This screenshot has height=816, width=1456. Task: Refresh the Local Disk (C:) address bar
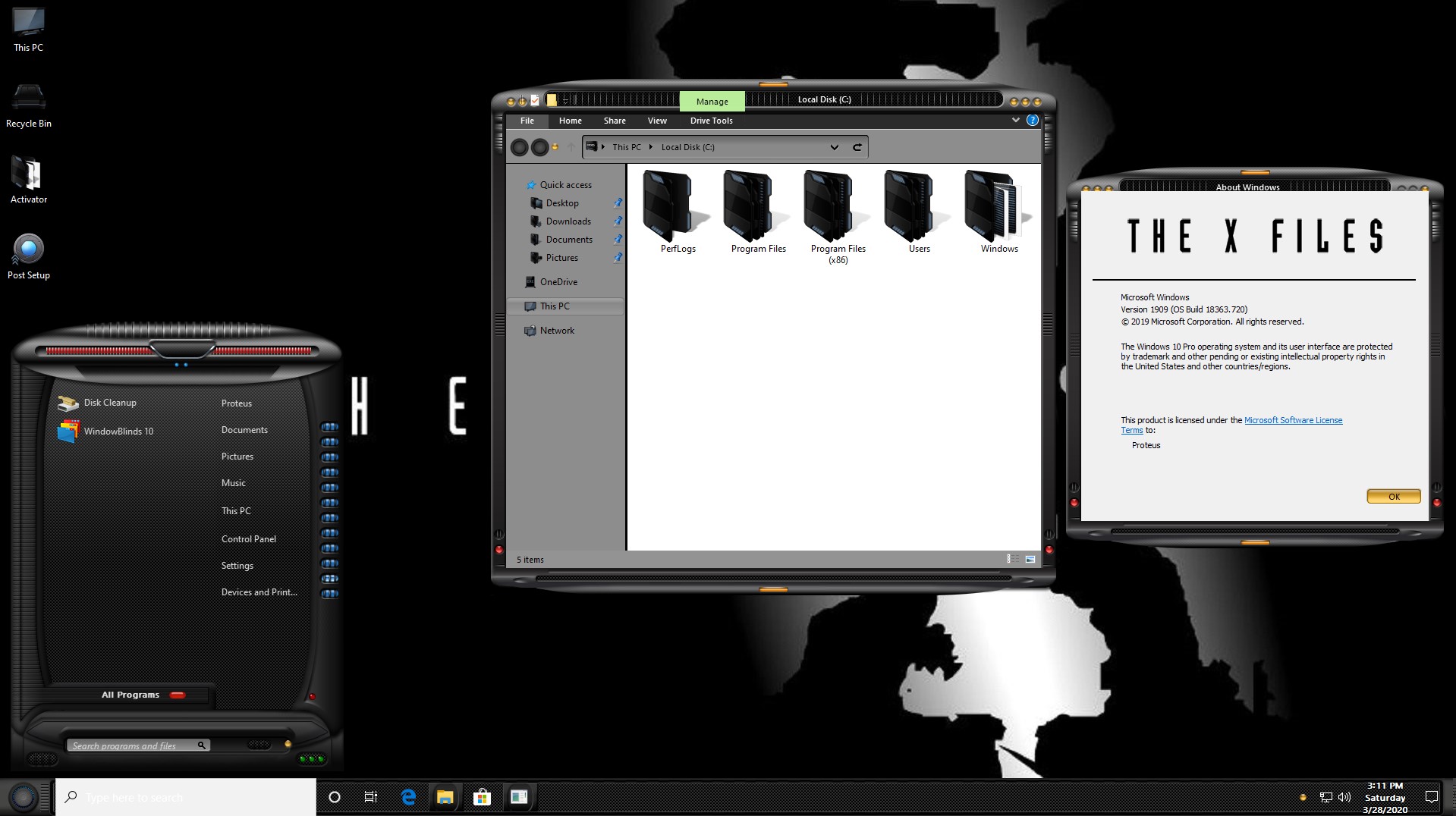857,147
